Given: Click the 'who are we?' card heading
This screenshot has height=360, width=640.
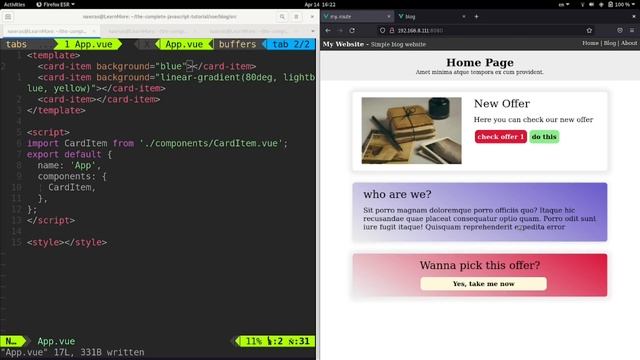Looking at the screenshot, I should coord(397,194).
